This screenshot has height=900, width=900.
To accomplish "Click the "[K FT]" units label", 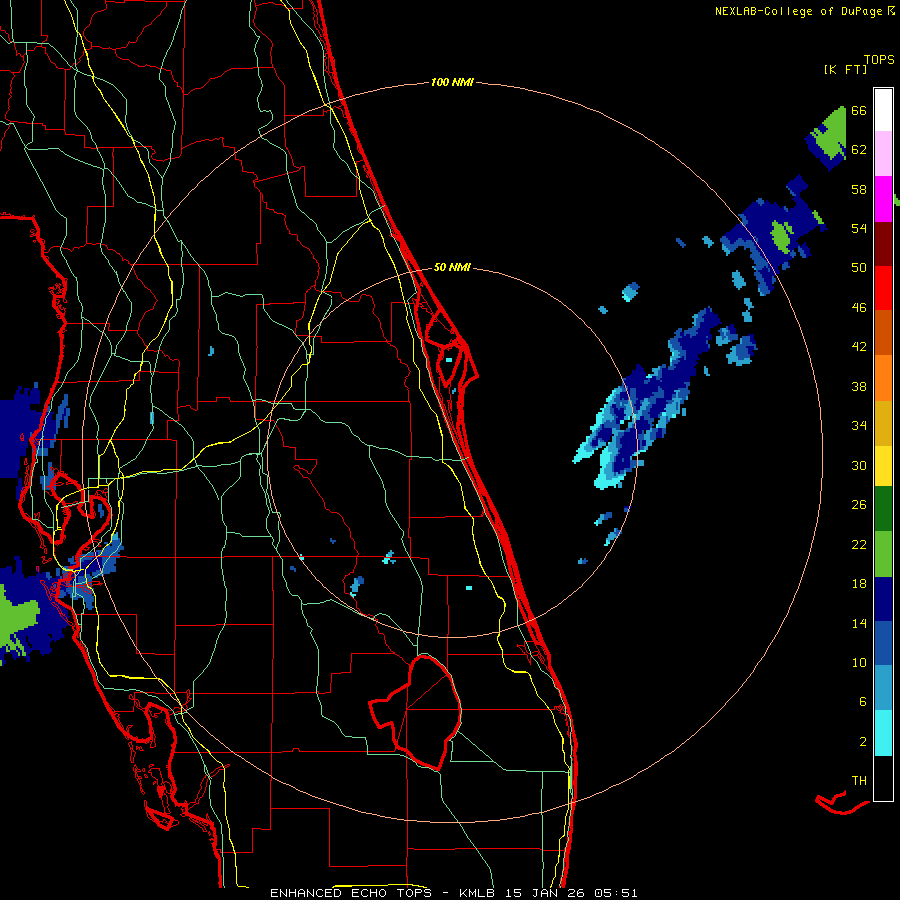I will pos(845,69).
